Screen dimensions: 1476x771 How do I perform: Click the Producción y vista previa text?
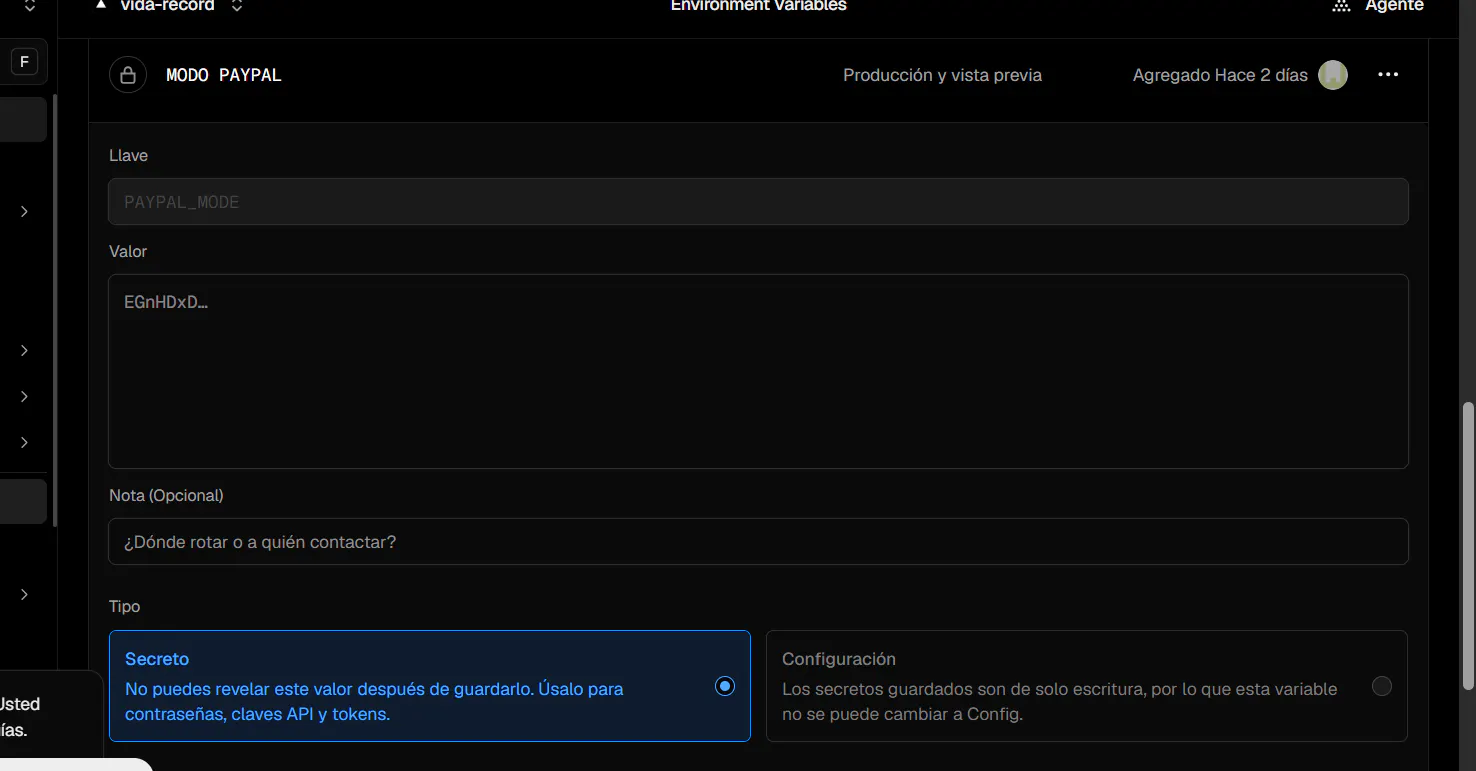pos(942,75)
